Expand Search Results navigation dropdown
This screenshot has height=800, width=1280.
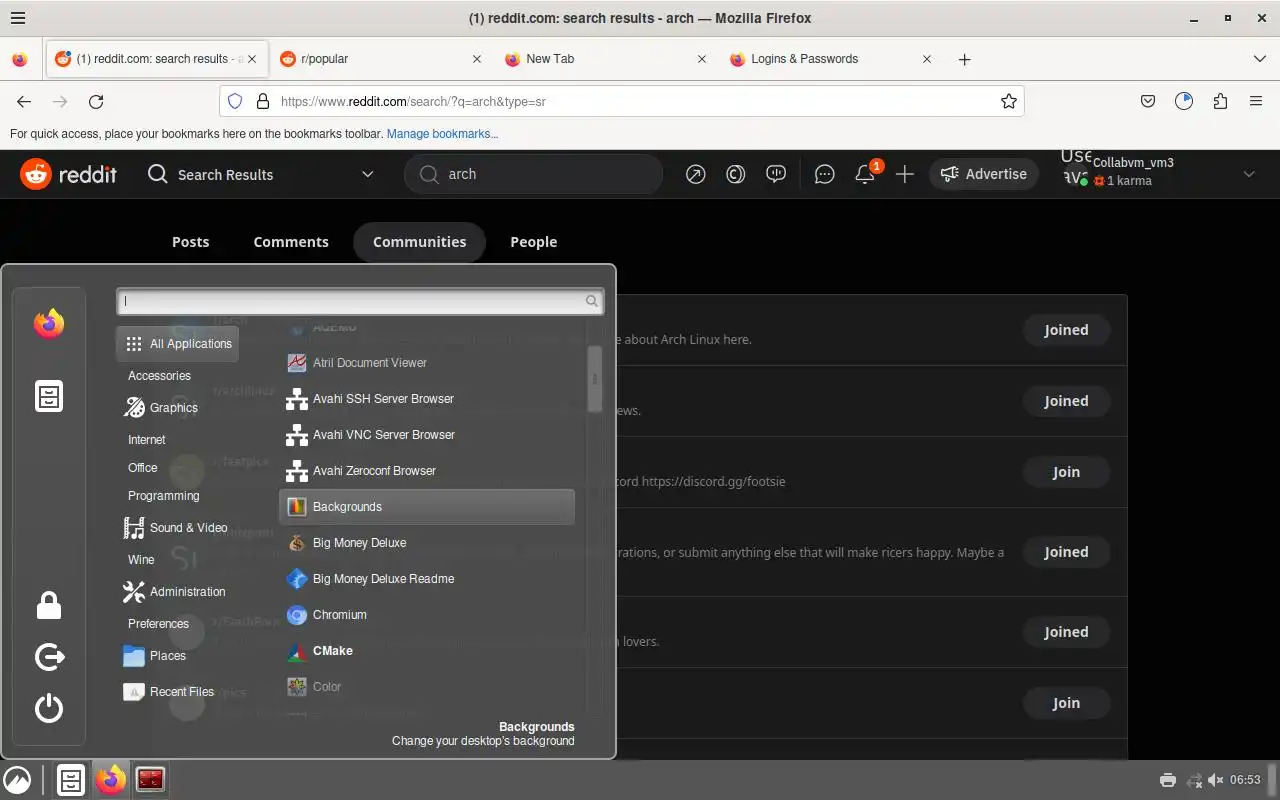[x=261, y=174]
